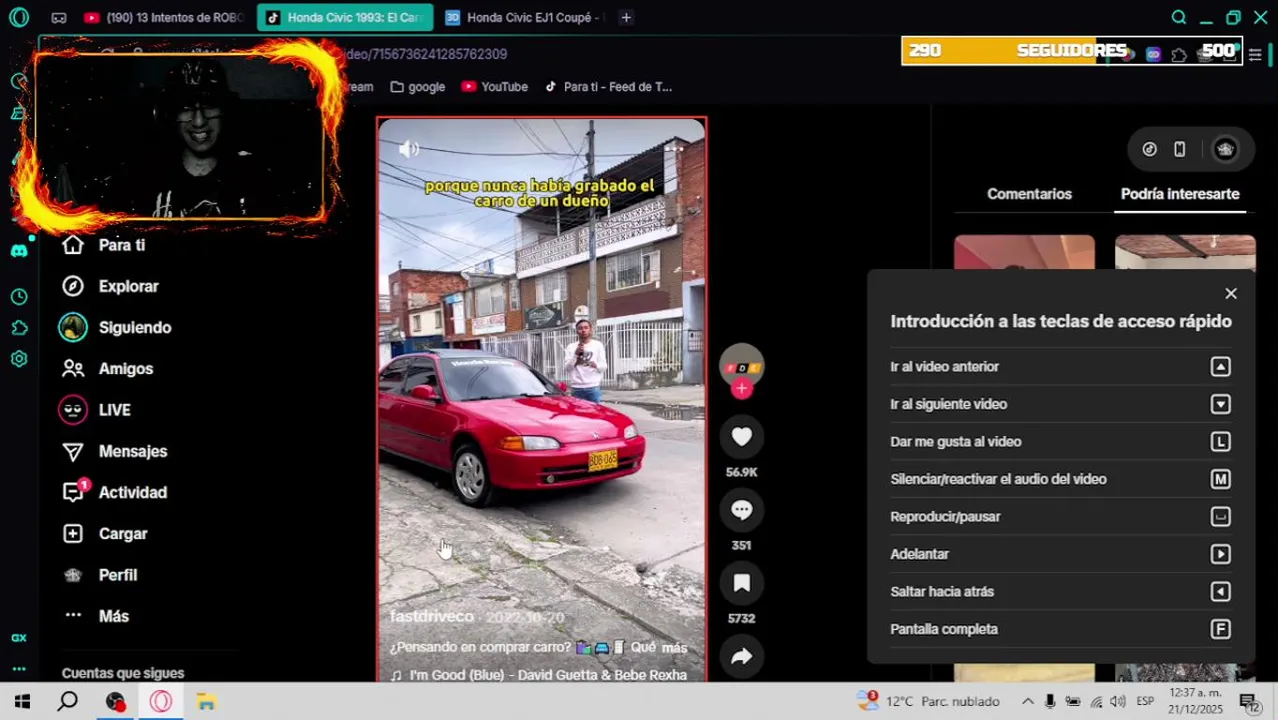The height and width of the screenshot is (720, 1278).
Task: Click the L key shortcut icon
Action: pos(1220,442)
